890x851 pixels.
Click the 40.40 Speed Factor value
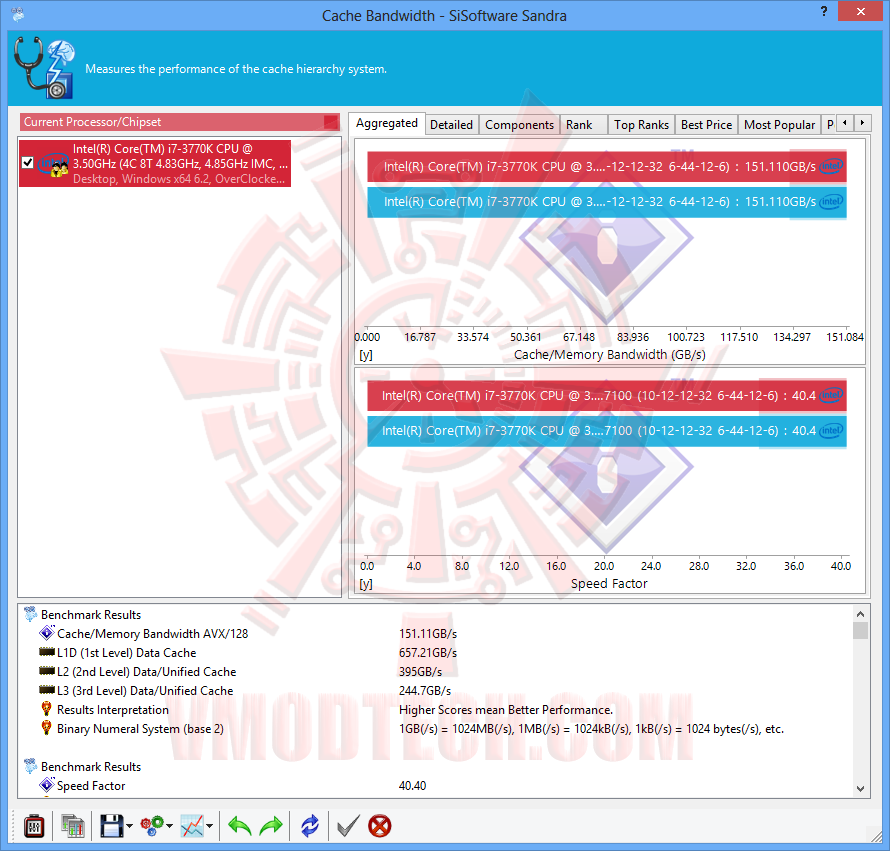click(x=413, y=786)
